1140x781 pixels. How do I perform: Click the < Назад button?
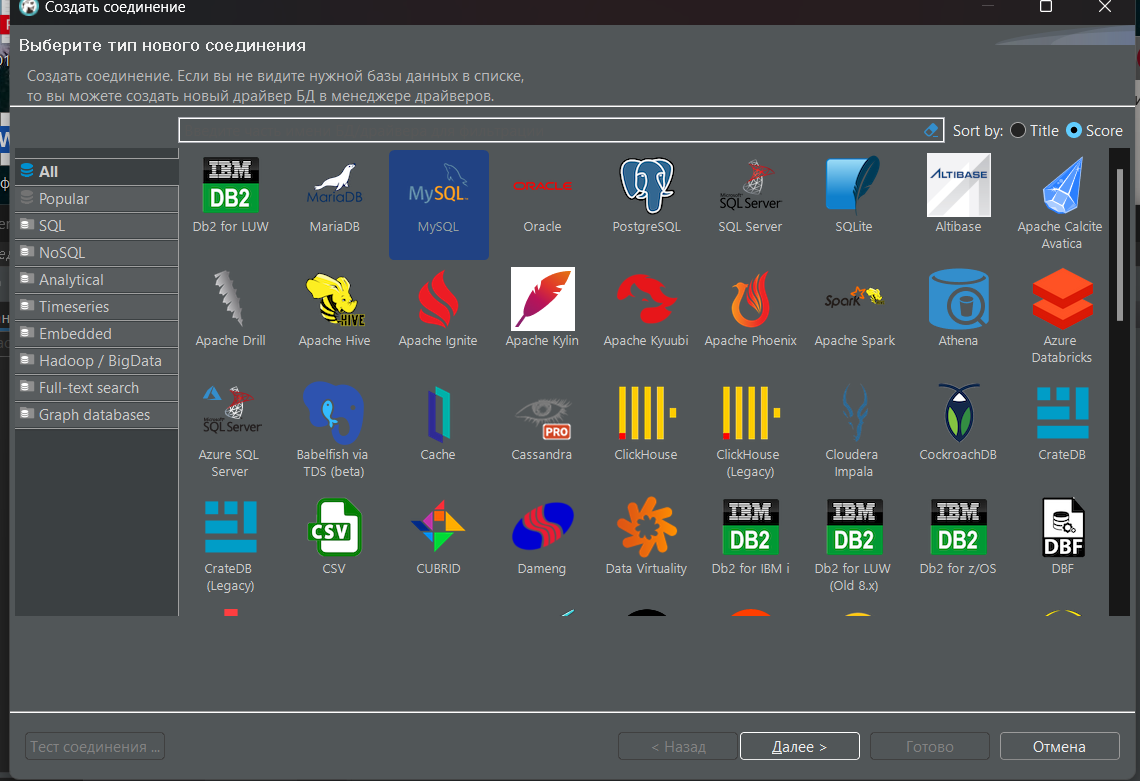tap(678, 746)
